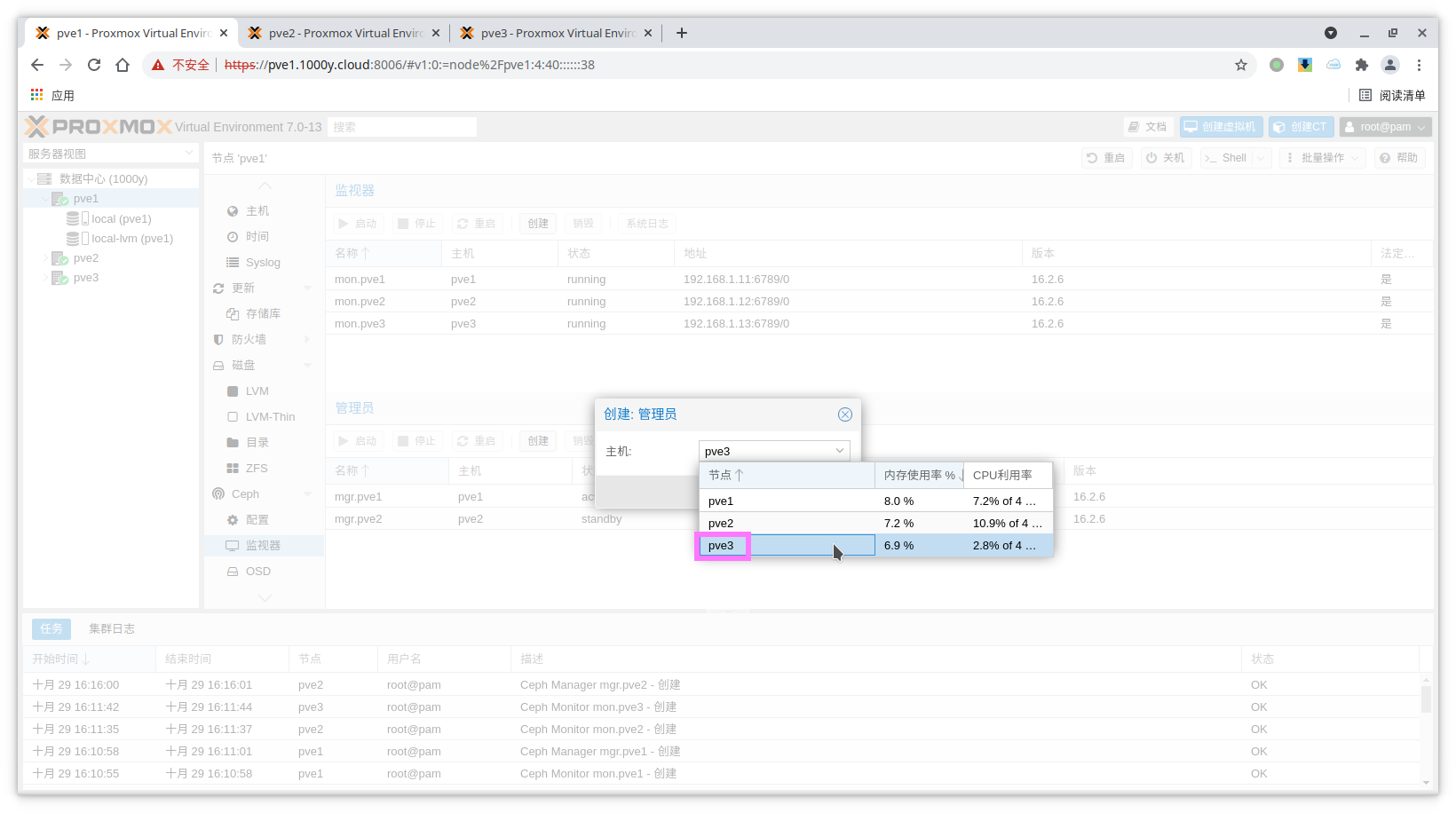Image resolution: width=1456 pixels, height=813 pixels.
Task: Switch to the pve2 Proxmox browser tab
Action: click(x=344, y=33)
